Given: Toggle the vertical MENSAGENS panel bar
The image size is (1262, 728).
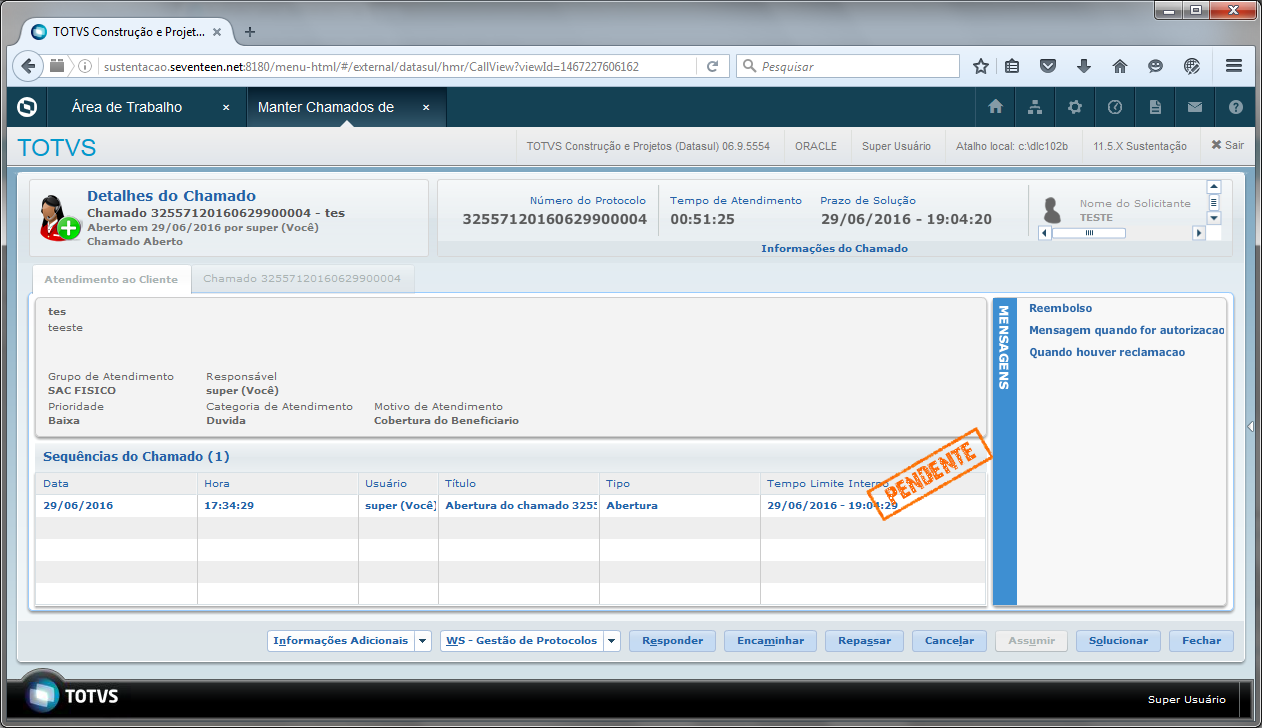Looking at the screenshot, I should pos(1004,451).
